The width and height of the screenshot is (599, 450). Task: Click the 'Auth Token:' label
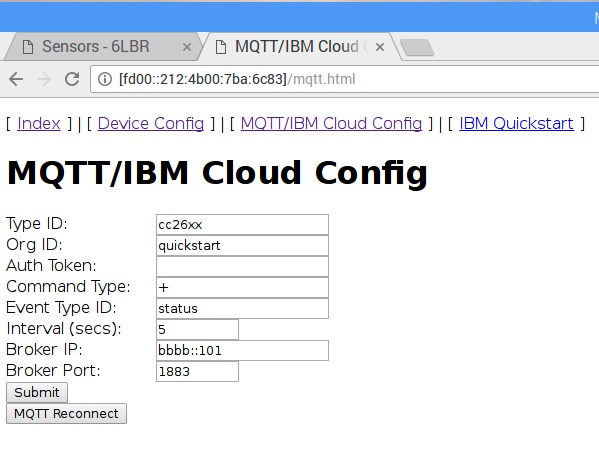pyautogui.click(x=51, y=265)
